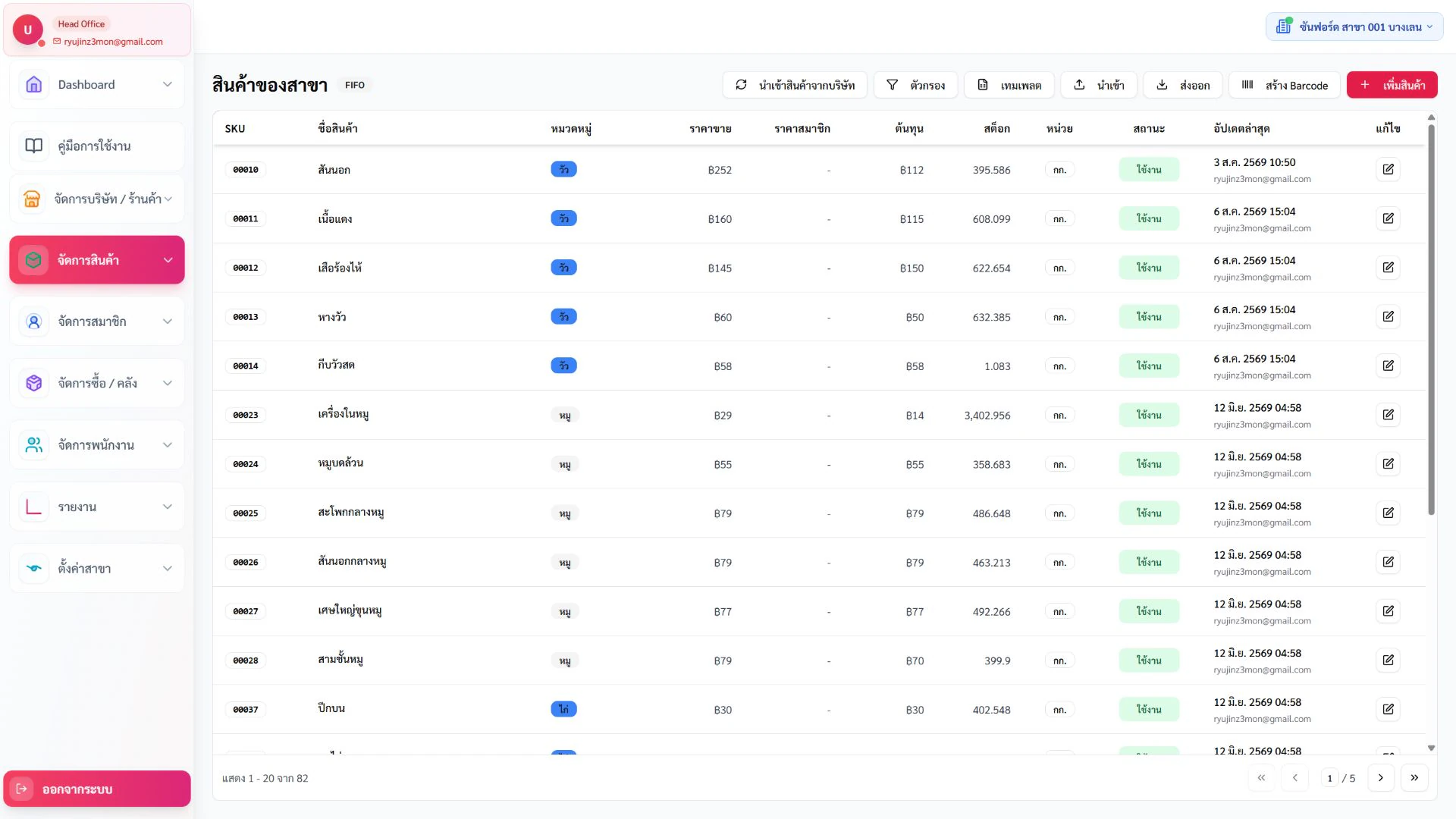Open จัดการพนักงาน menu item

point(97,445)
